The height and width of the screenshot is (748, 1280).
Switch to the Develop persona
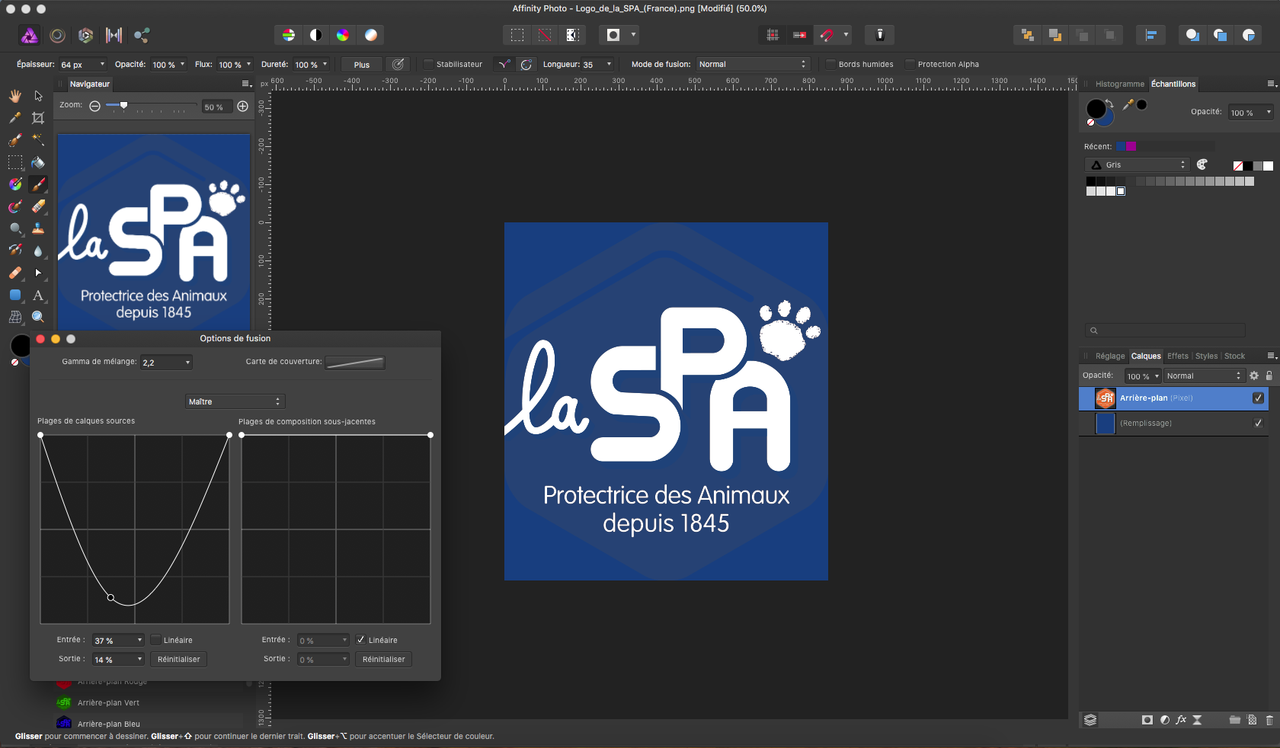coord(86,35)
